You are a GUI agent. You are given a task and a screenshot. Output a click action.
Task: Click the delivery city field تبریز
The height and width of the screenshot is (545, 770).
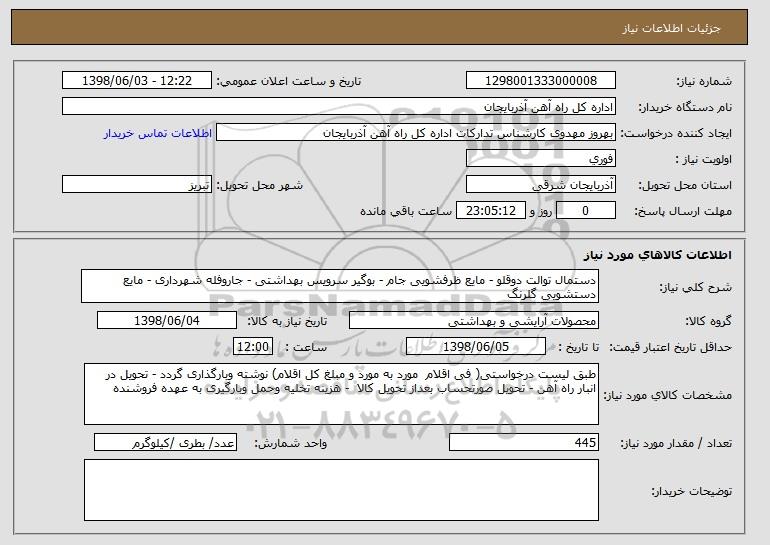point(137,185)
